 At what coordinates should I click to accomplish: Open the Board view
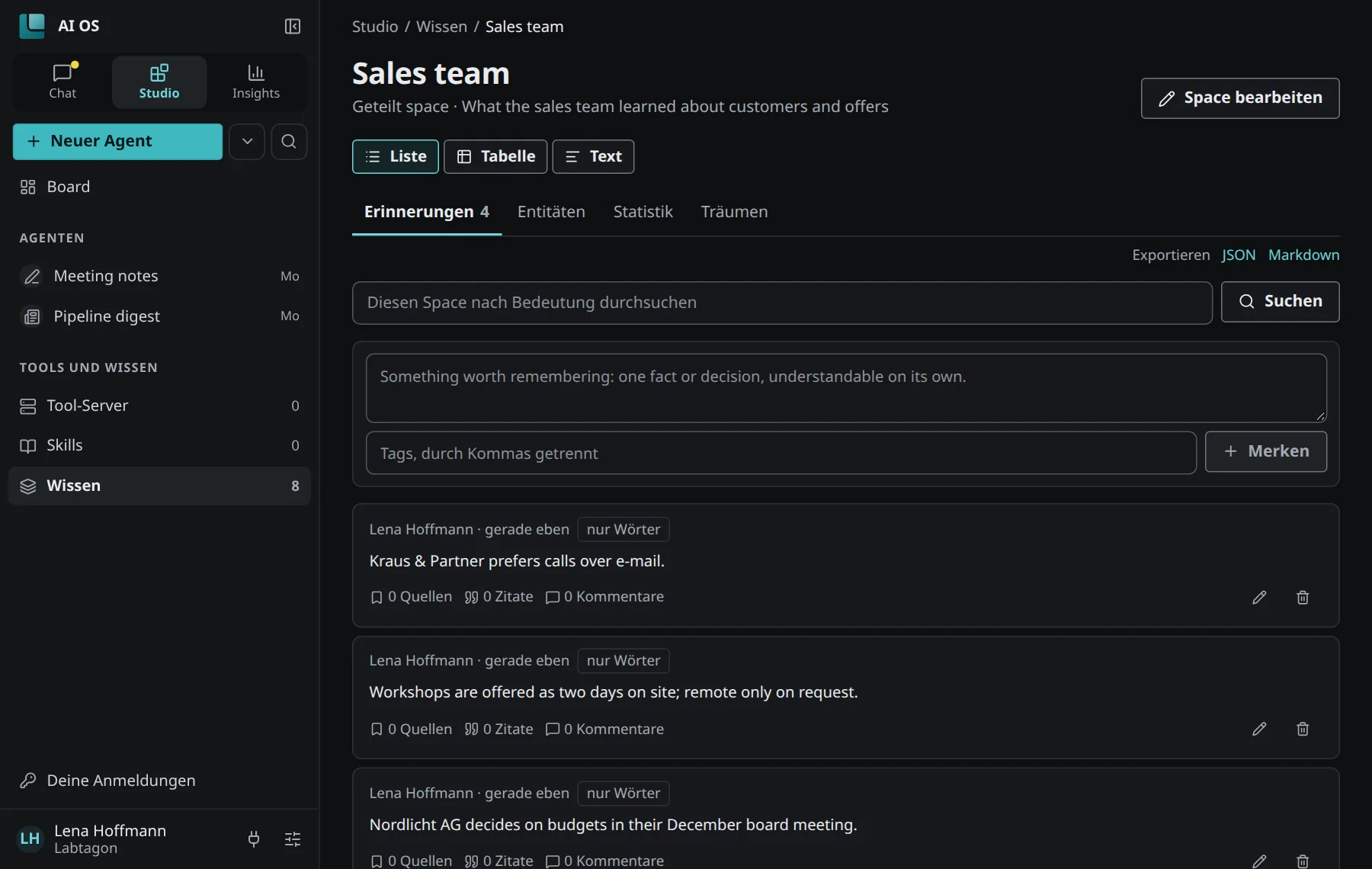coord(159,187)
